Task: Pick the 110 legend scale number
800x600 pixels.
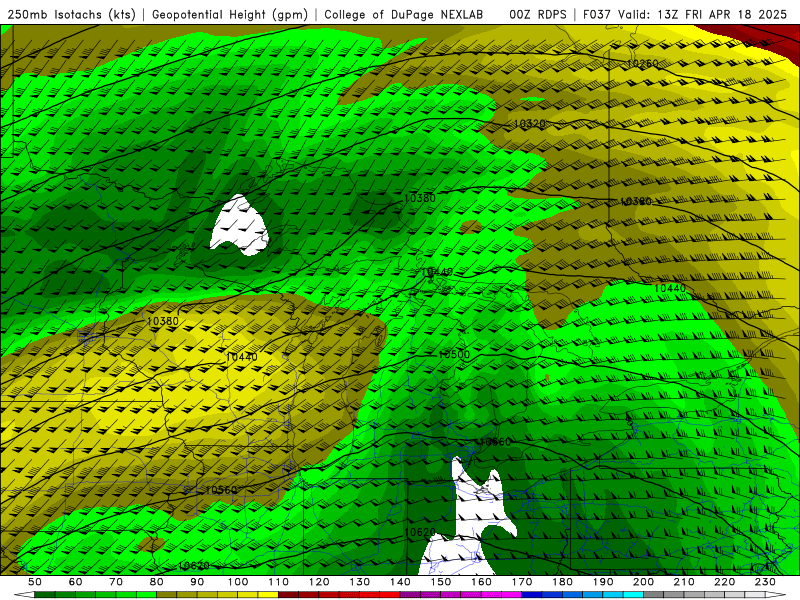Action: (x=279, y=582)
